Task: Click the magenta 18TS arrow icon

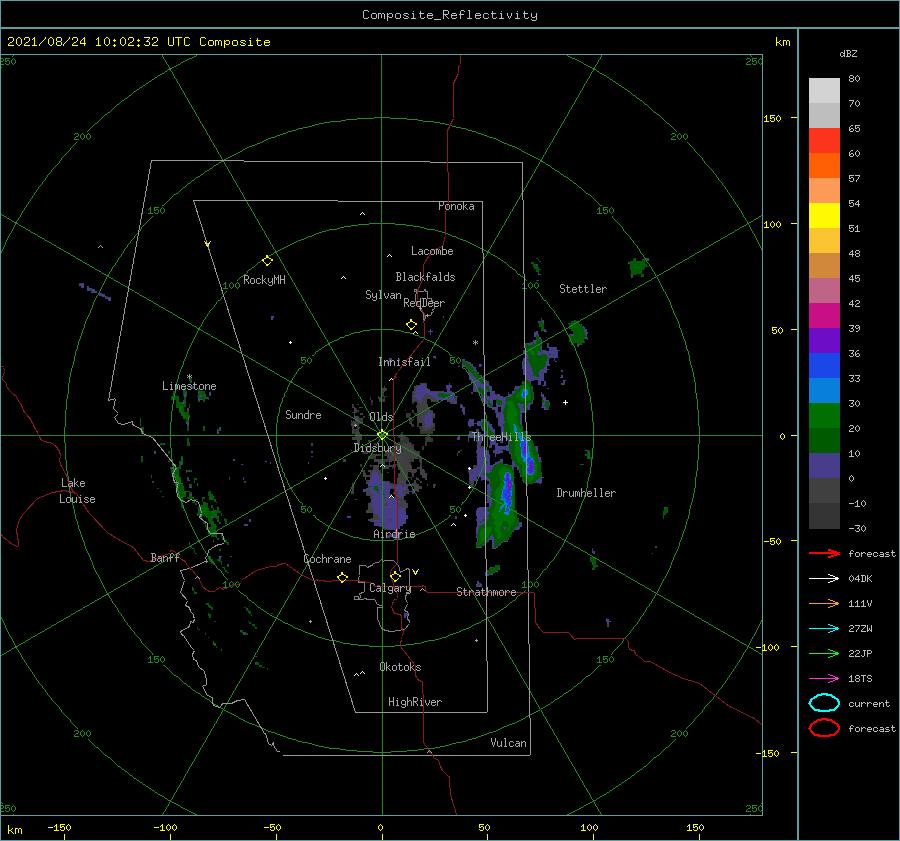Action: [824, 679]
